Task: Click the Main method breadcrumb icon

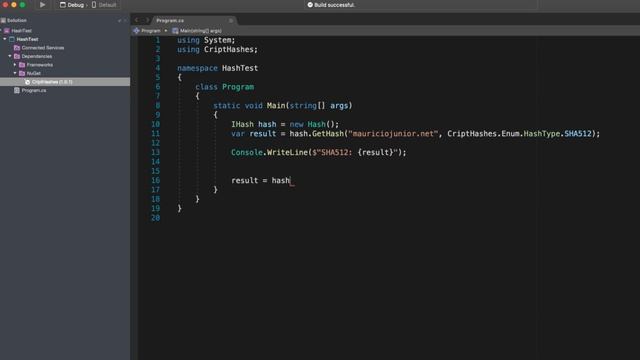Action: [175, 31]
